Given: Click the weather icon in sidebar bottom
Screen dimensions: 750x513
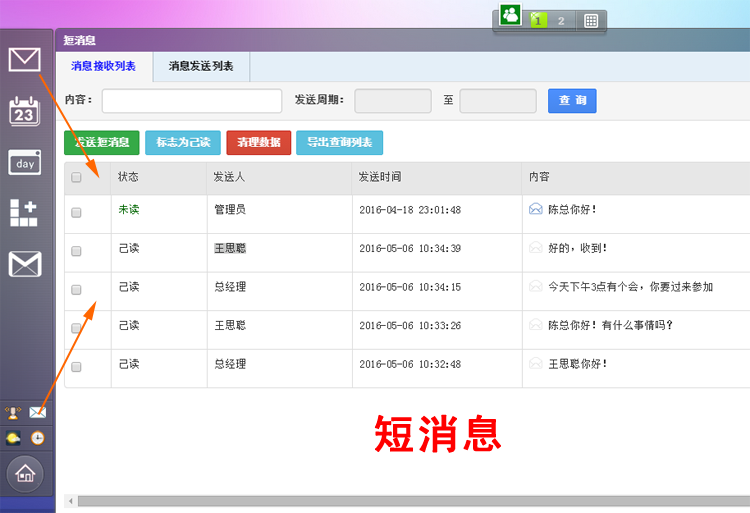Looking at the screenshot, I should [x=13, y=438].
